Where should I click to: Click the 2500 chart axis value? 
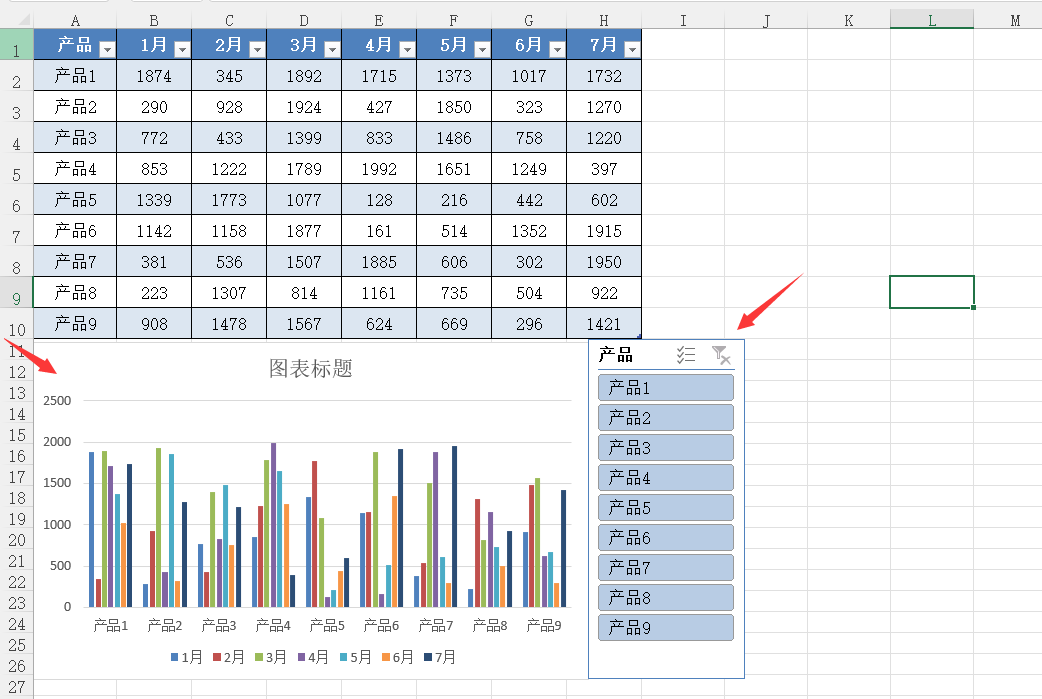point(57,401)
